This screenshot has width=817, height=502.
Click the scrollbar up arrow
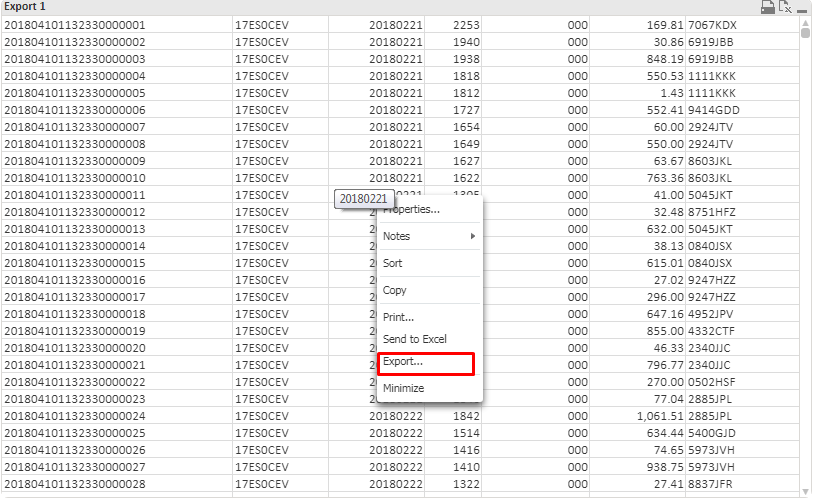coord(806,23)
